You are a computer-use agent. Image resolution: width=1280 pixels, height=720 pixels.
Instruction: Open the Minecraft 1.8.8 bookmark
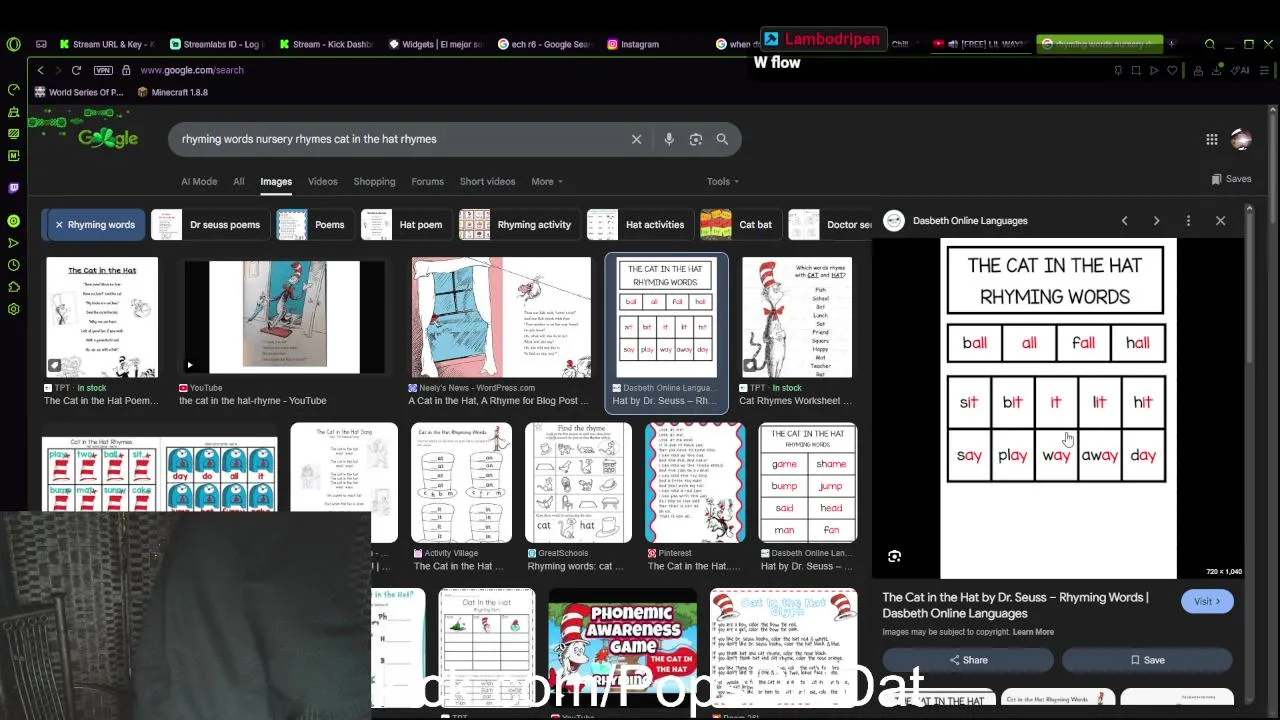pyautogui.click(x=173, y=92)
